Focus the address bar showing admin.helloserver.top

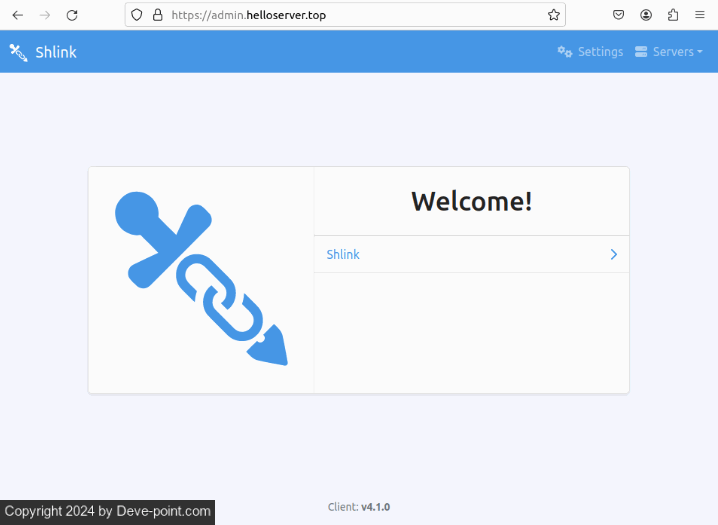350,15
